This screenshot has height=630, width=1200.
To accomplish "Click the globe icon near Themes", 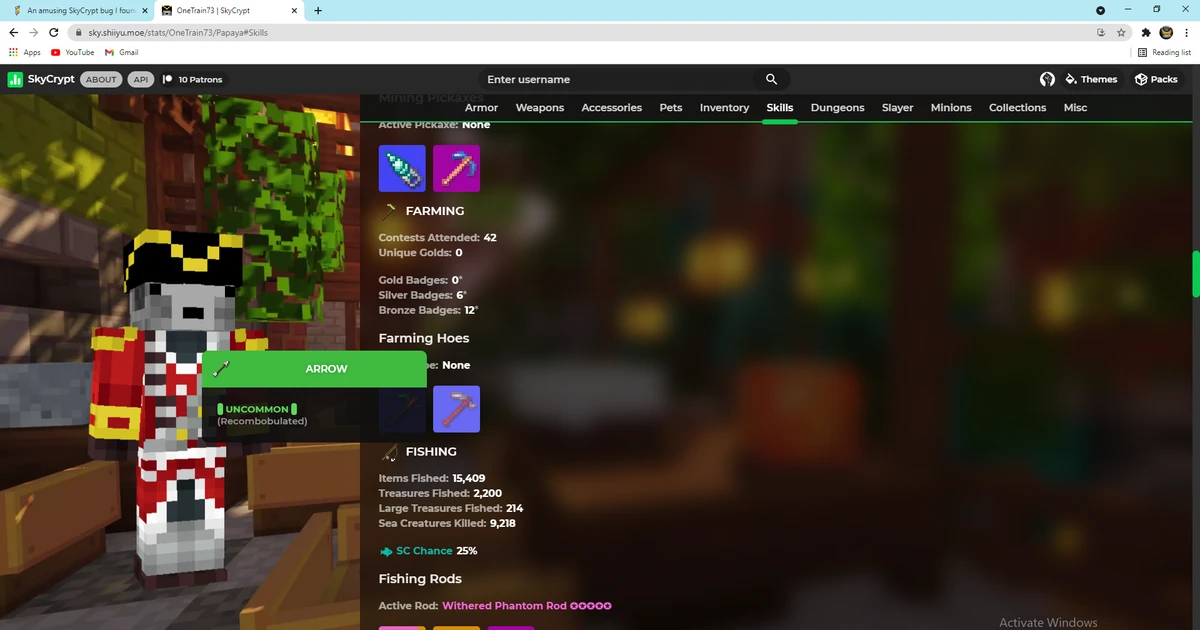I will [x=1046, y=79].
